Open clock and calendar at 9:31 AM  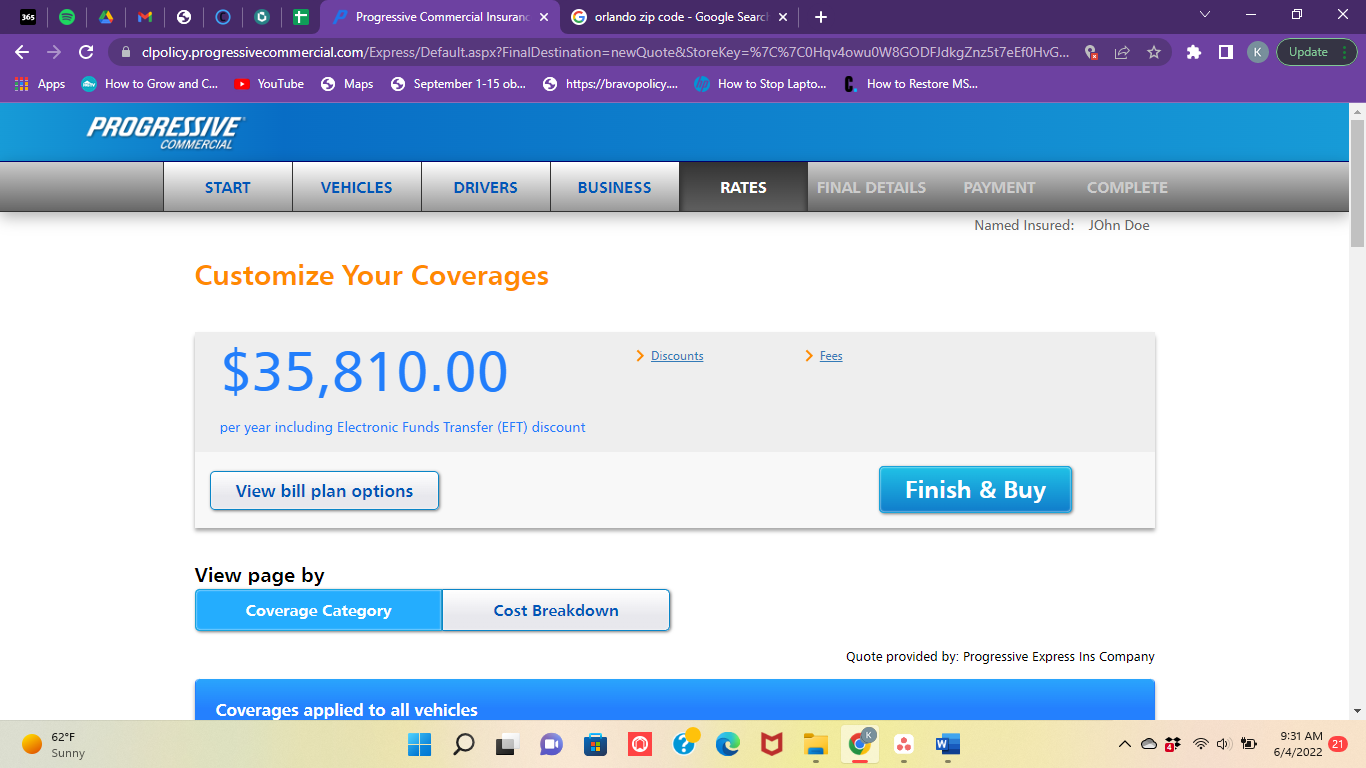pos(1297,744)
